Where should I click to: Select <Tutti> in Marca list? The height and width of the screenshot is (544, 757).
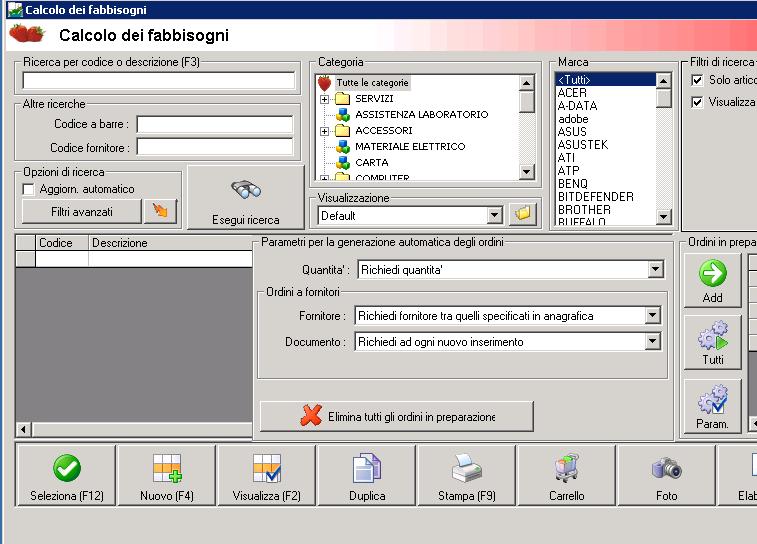(x=605, y=80)
